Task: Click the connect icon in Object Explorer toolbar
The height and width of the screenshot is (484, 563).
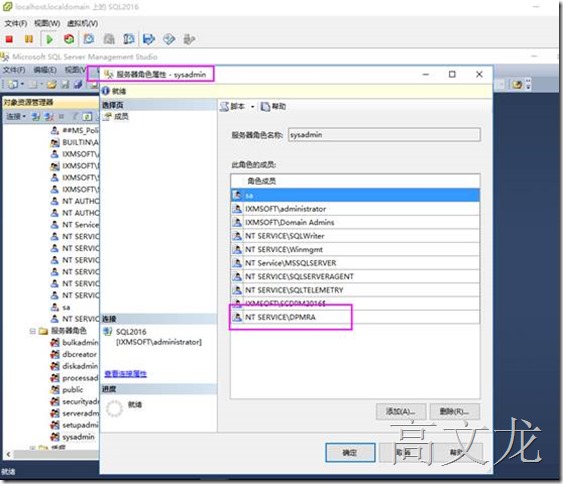Action: point(36,116)
